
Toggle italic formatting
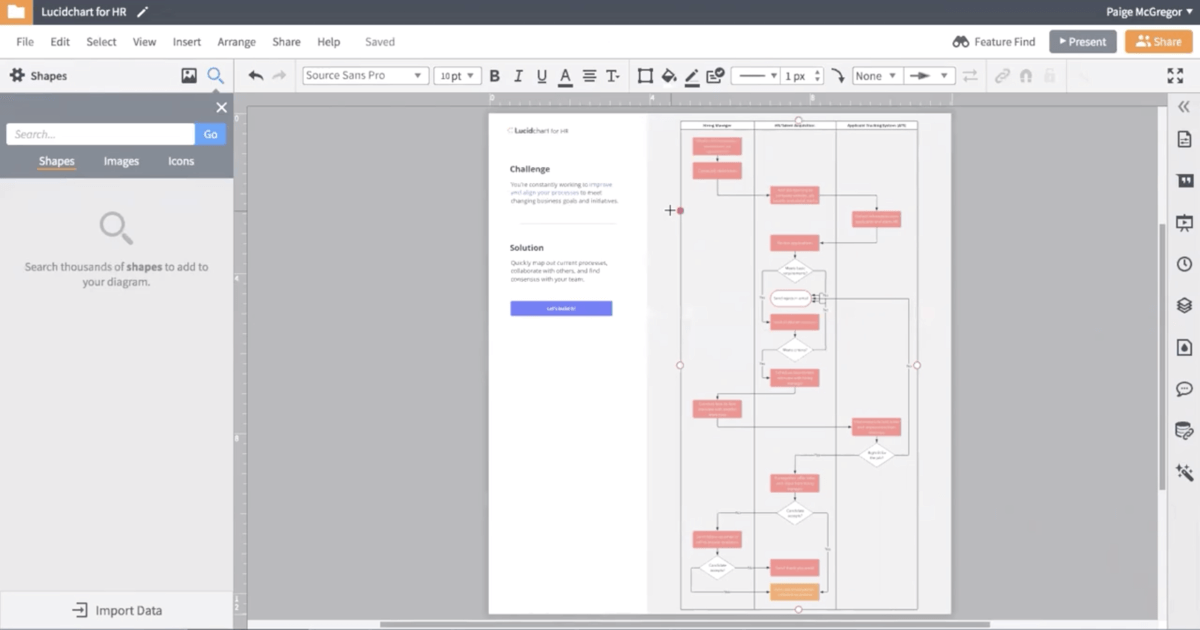pyautogui.click(x=518, y=75)
